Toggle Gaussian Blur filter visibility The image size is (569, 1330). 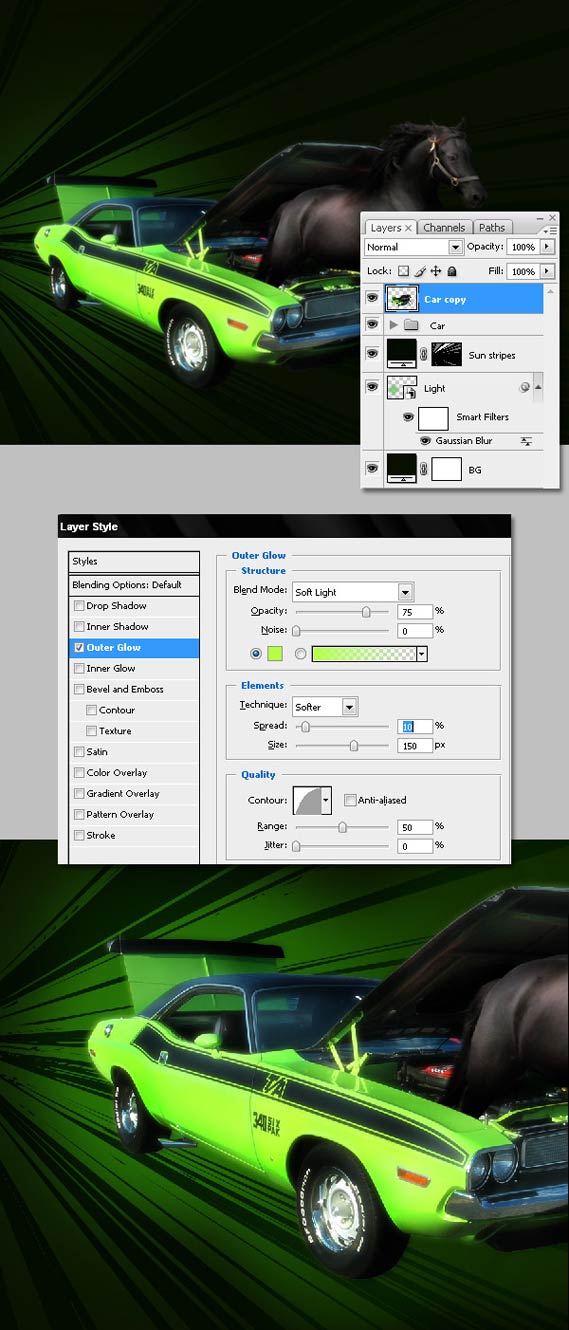click(425, 441)
